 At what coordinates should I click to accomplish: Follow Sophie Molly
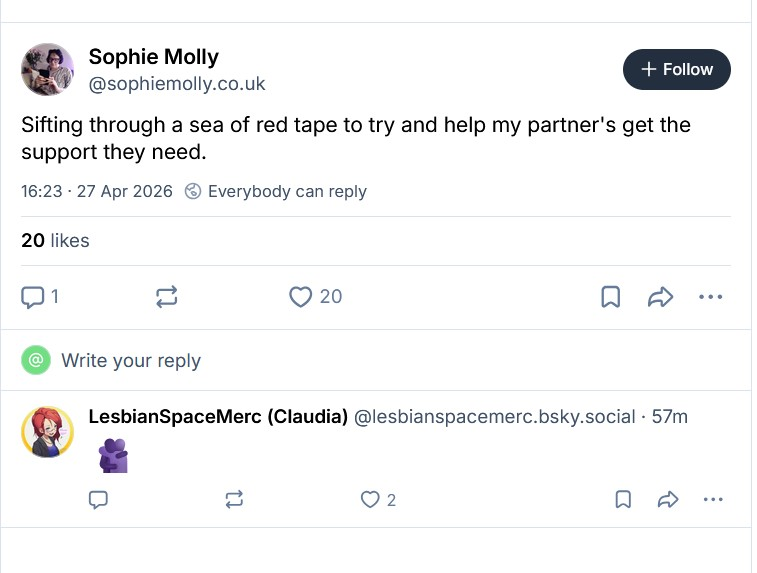677,69
